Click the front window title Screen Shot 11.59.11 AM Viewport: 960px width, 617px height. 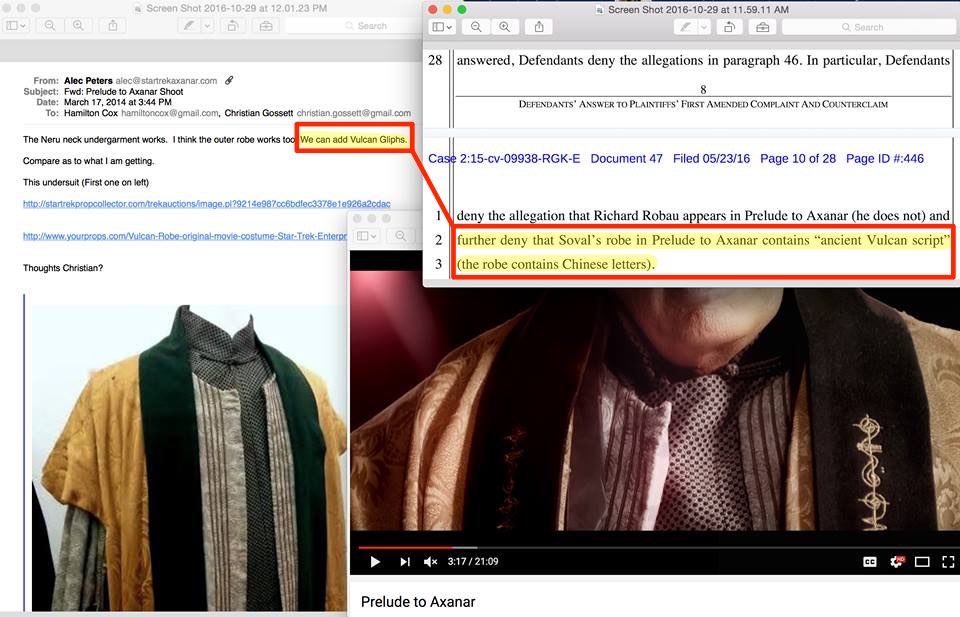pyautogui.click(x=698, y=9)
